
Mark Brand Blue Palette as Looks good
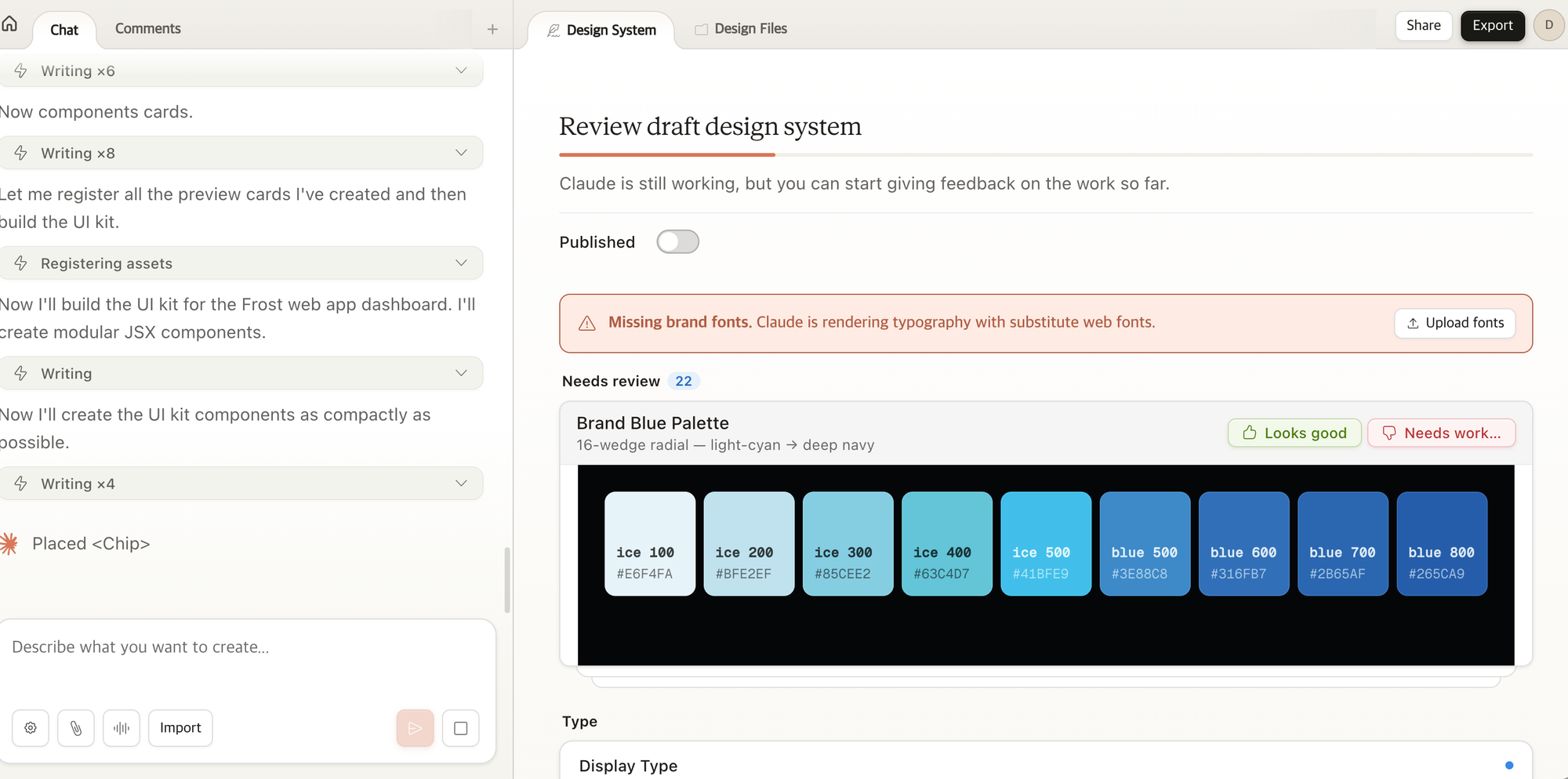coord(1294,433)
